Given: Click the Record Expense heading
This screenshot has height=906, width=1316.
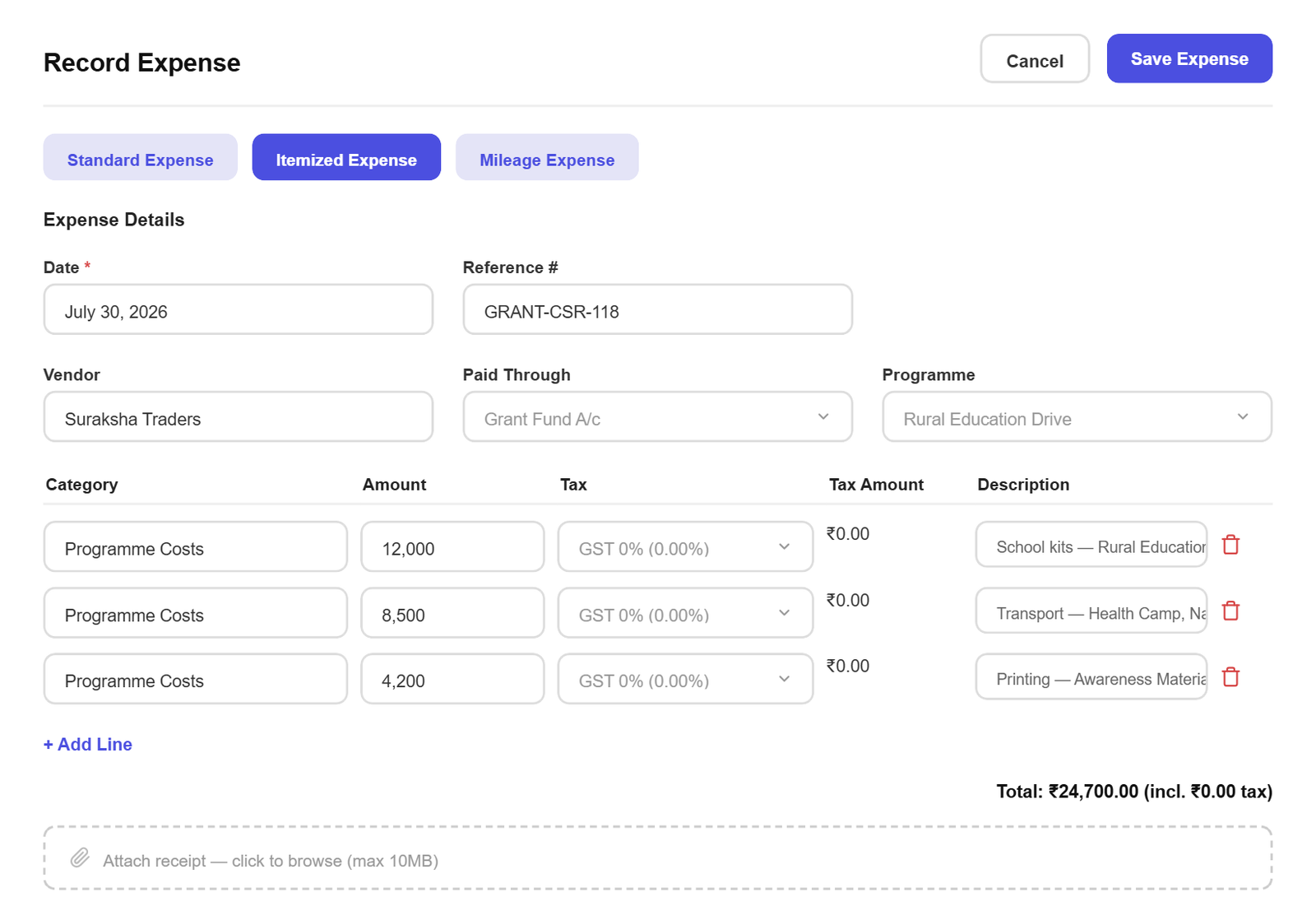Looking at the screenshot, I should coord(141,63).
